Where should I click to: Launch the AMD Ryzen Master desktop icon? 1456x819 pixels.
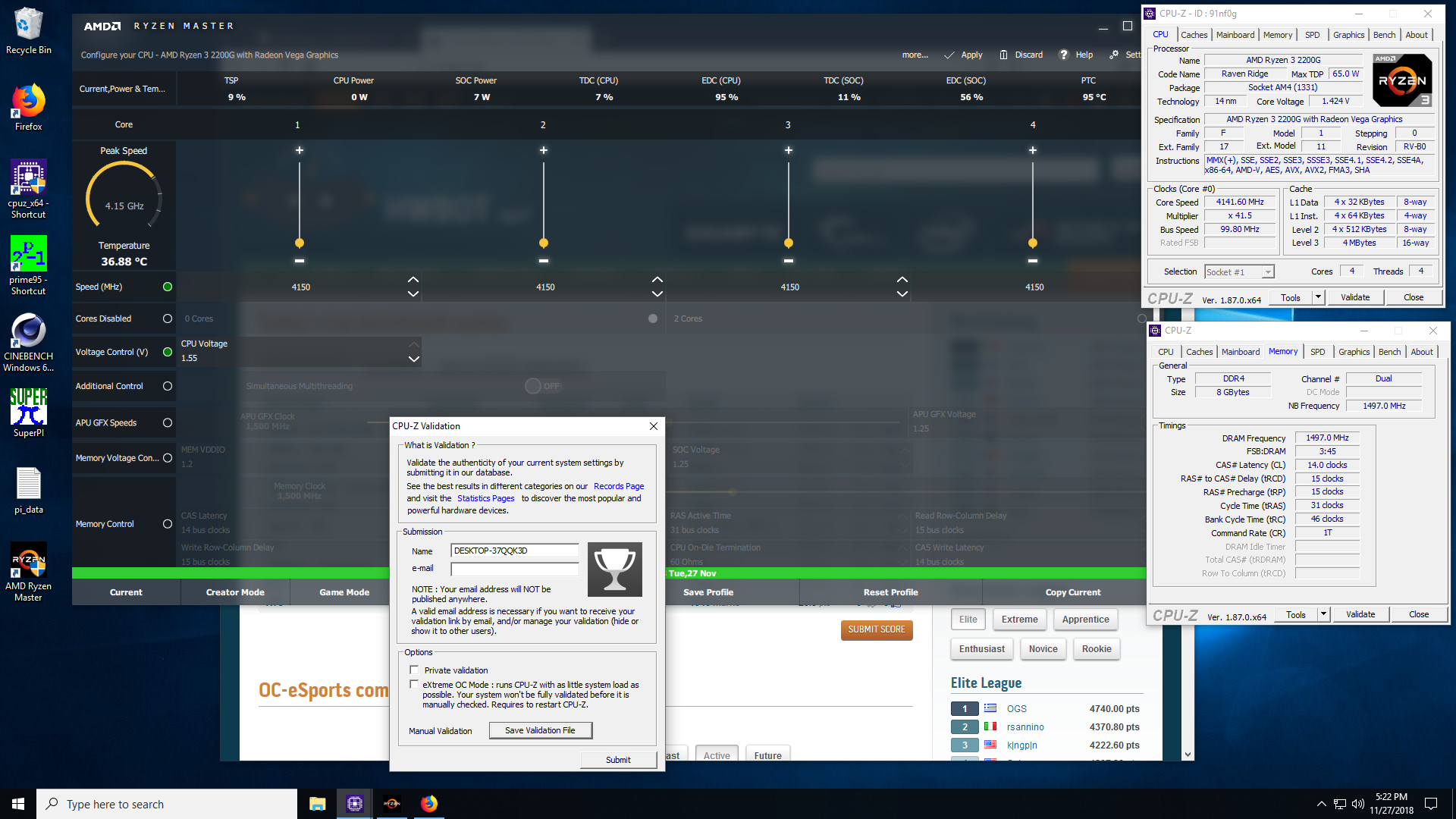pyautogui.click(x=29, y=572)
